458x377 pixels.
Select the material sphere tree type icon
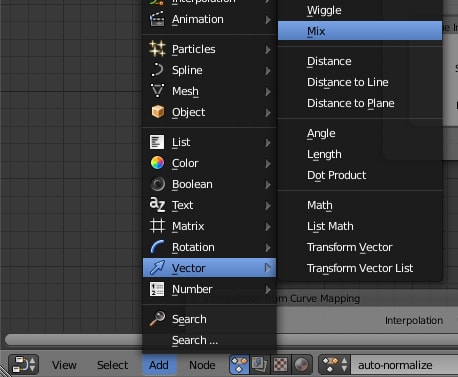point(302,364)
